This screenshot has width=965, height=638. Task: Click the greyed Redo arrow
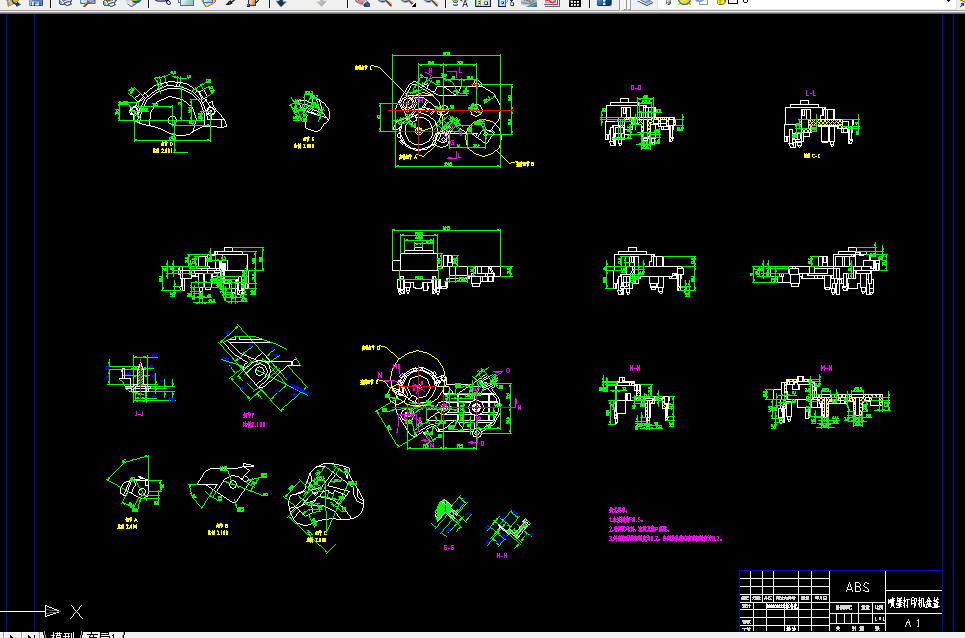pos(321,2)
